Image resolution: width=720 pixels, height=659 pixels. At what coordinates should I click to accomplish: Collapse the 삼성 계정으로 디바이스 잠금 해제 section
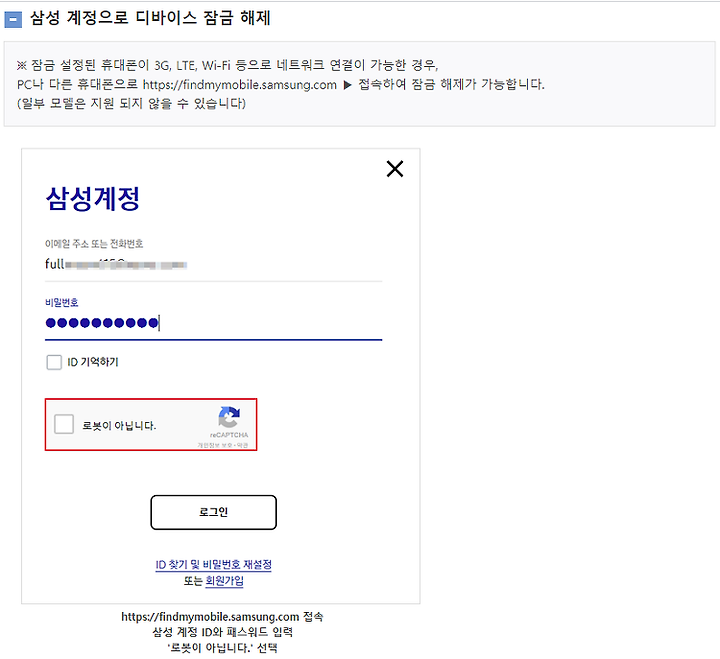13,19
